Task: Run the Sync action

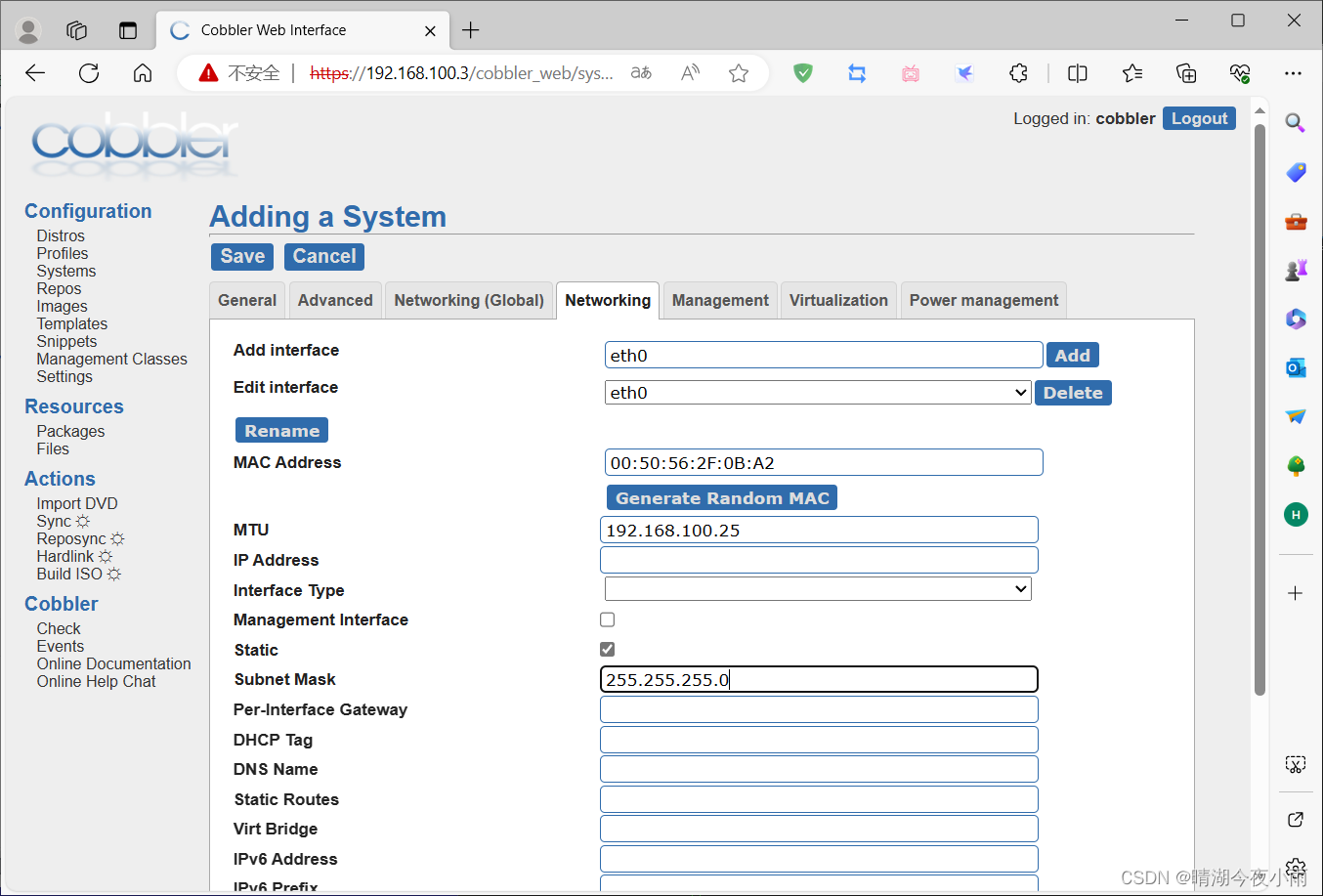Action: (54, 521)
